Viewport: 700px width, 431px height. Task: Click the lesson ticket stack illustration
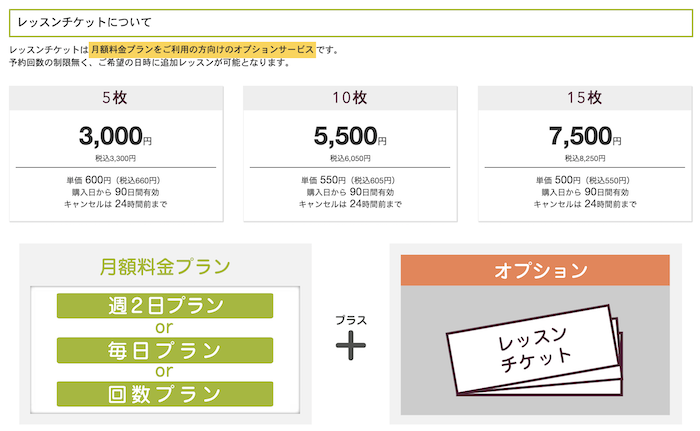tap(534, 350)
